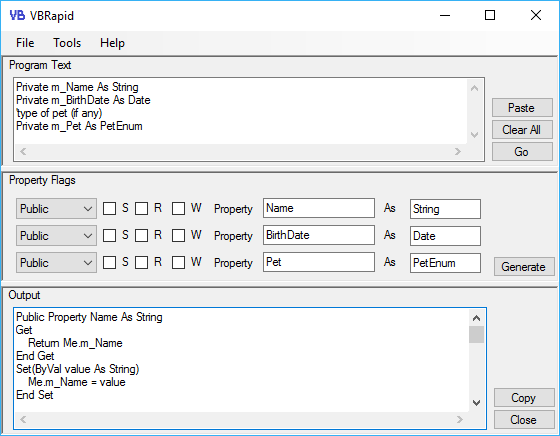The height and width of the screenshot is (436, 560).
Task: Click the Output scroll up arrow
Action: pos(476,318)
